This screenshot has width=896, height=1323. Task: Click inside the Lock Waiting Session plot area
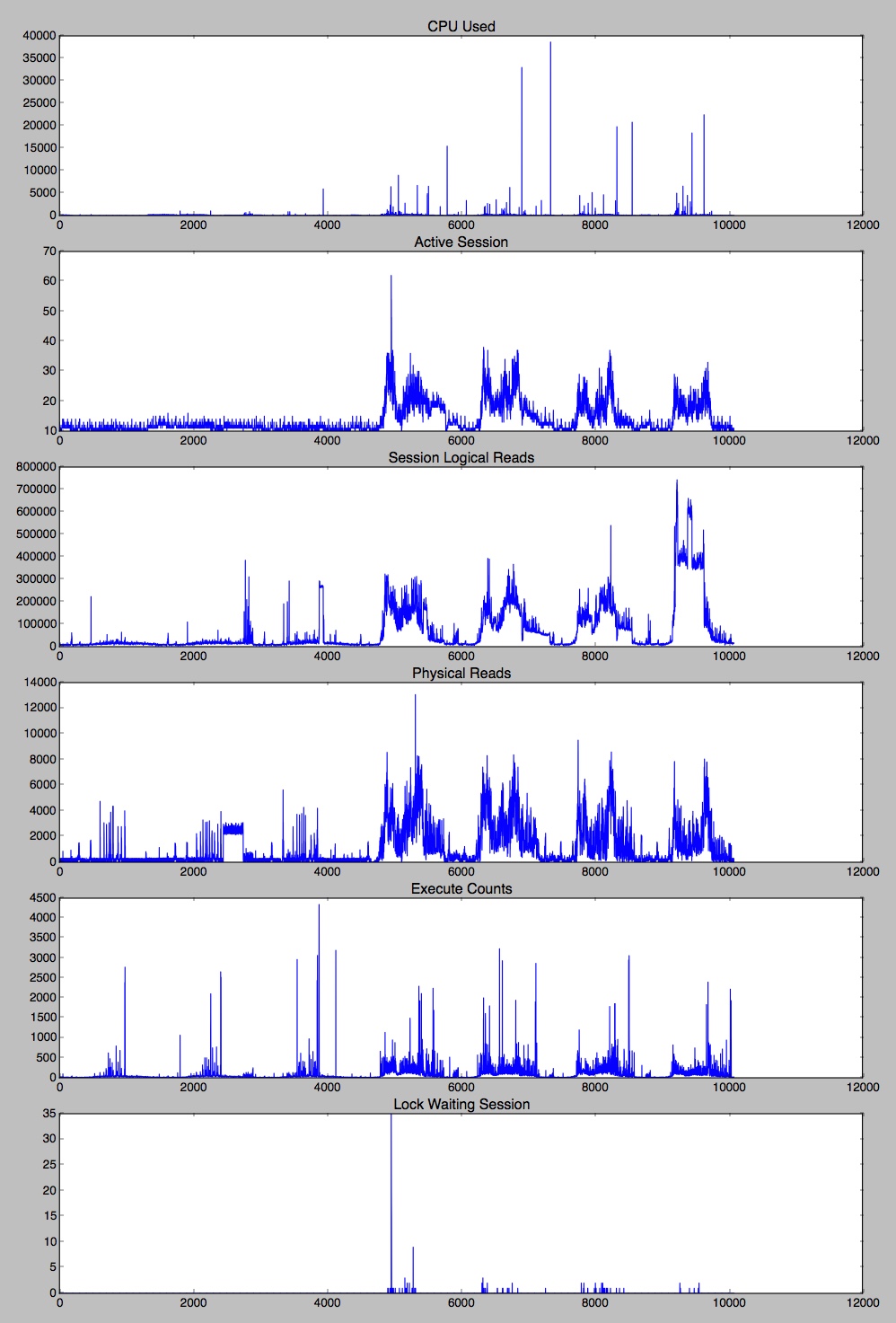[461, 1203]
